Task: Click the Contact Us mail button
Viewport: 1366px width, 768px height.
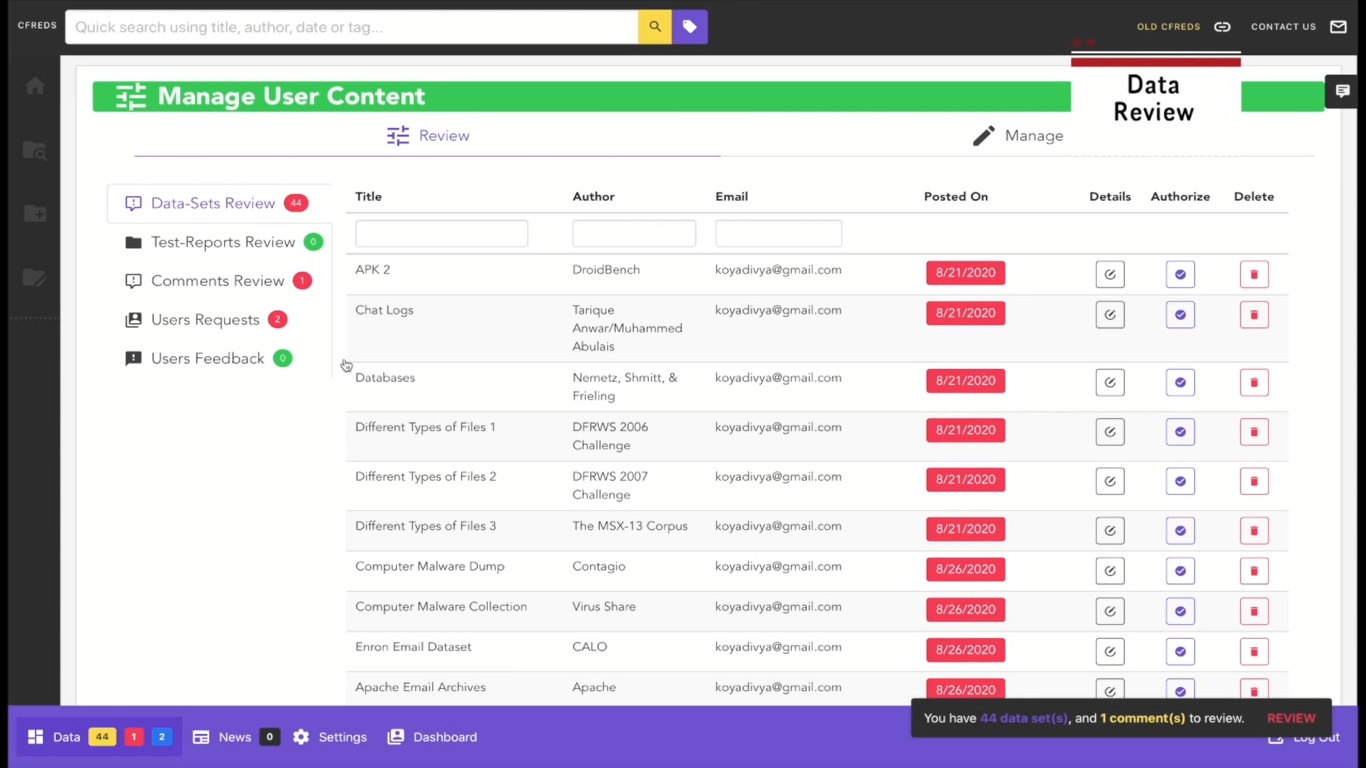Action: click(x=1298, y=27)
